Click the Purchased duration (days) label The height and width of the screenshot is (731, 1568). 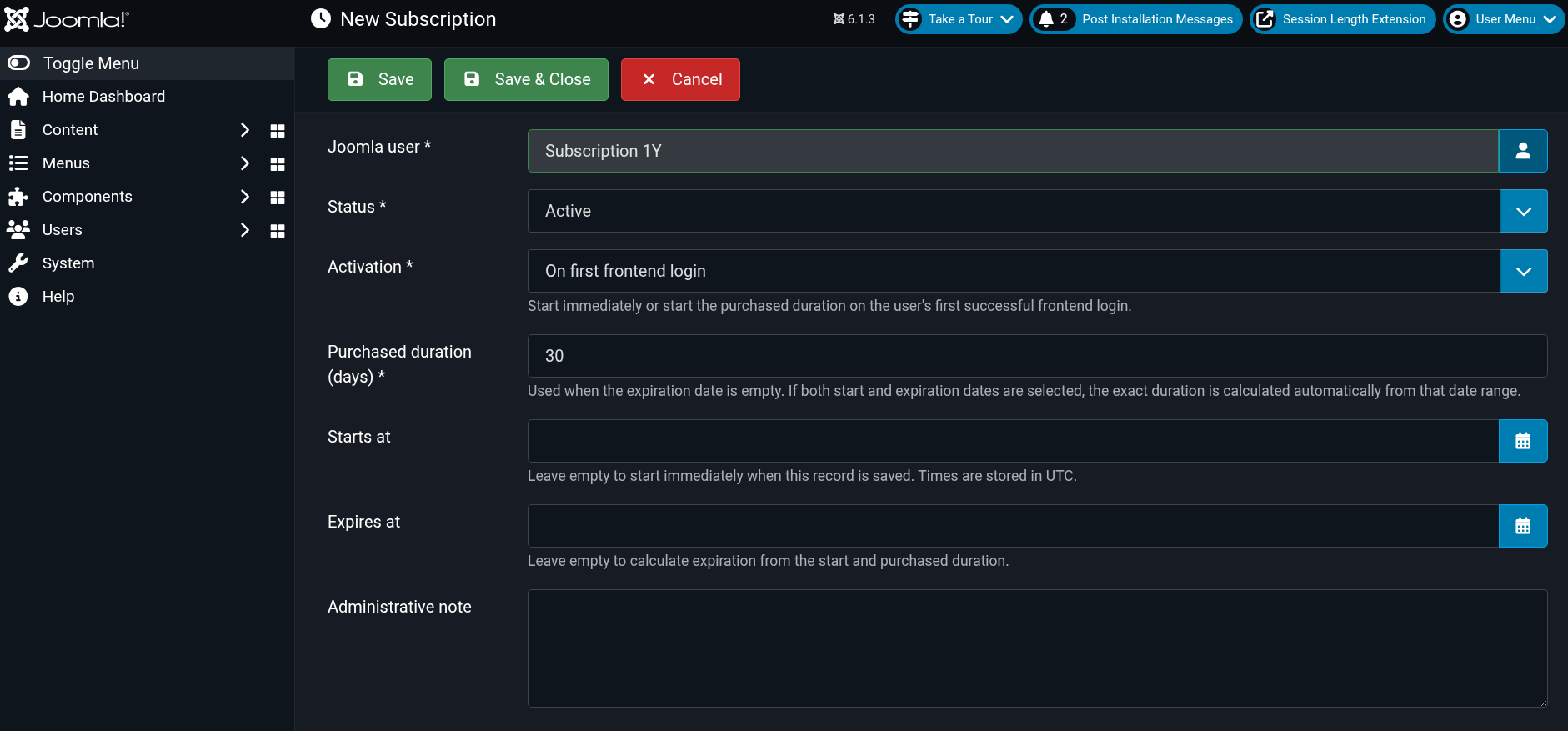click(399, 364)
